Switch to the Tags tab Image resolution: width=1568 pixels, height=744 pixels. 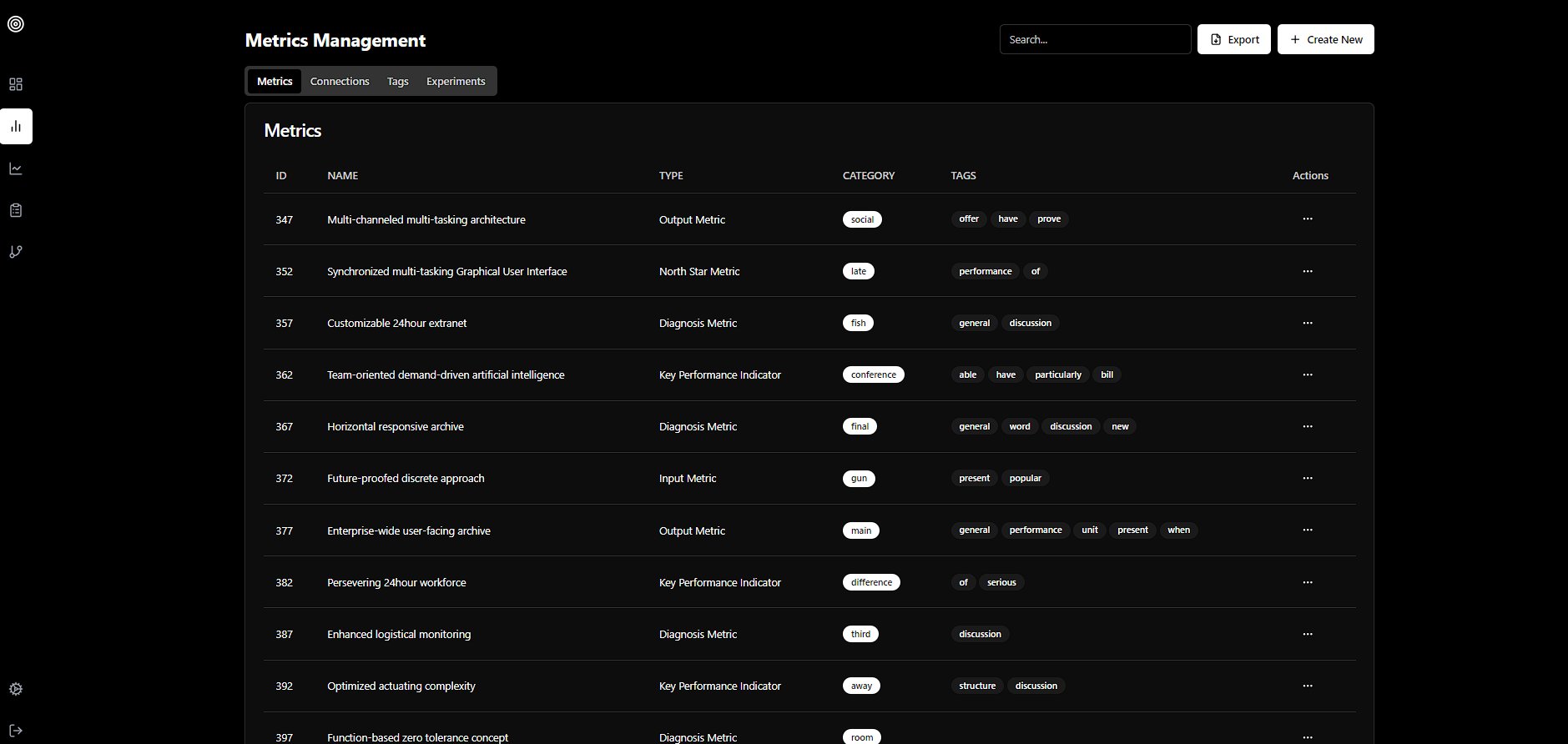pyautogui.click(x=398, y=81)
